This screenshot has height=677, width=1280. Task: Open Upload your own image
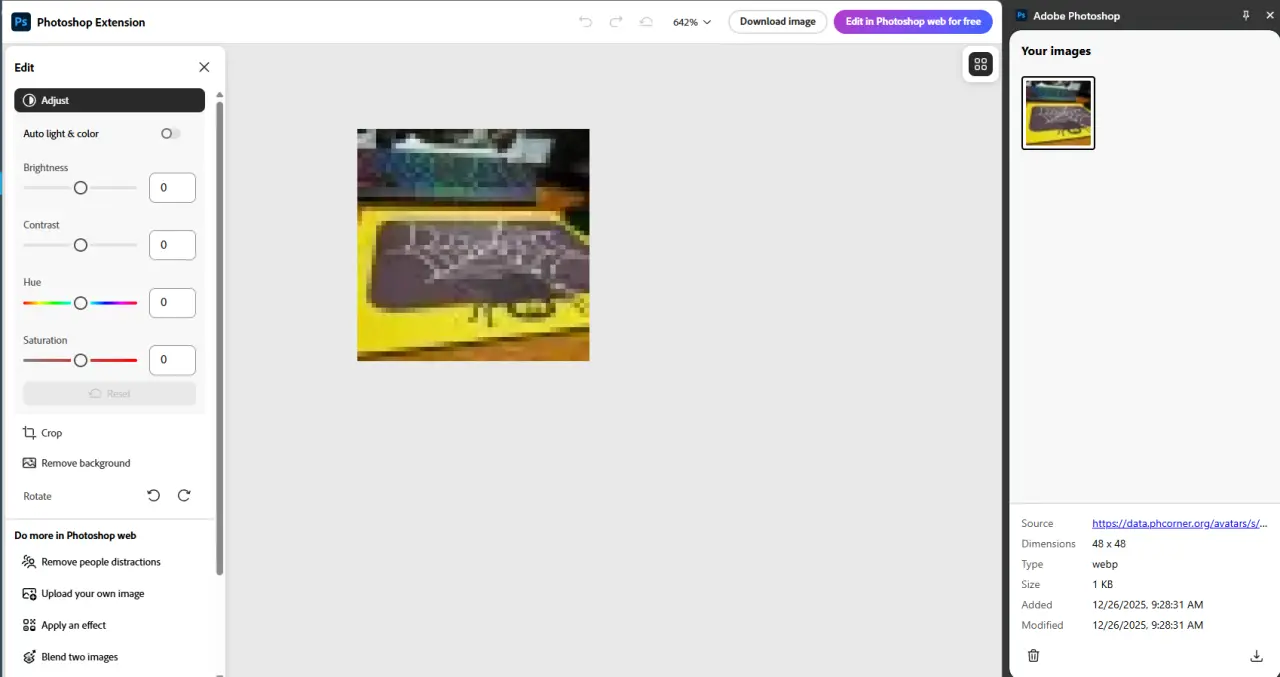[83, 594]
